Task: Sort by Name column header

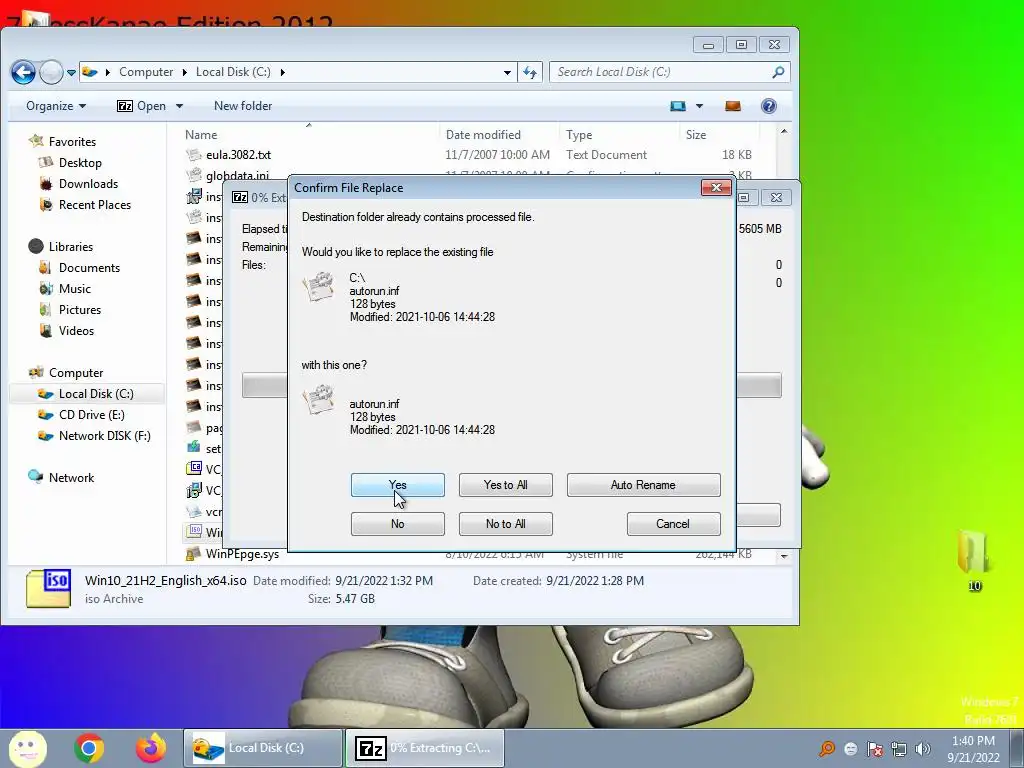Action: (200, 135)
